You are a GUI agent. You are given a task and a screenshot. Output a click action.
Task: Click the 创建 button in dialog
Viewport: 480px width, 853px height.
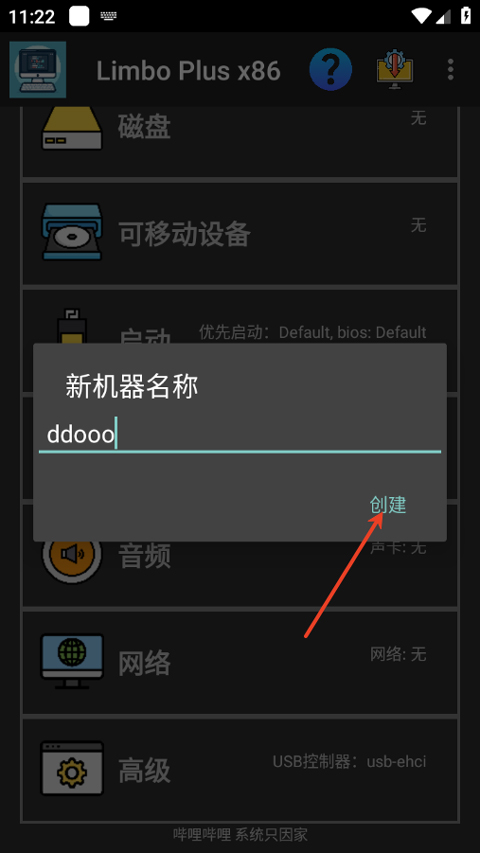click(x=387, y=505)
